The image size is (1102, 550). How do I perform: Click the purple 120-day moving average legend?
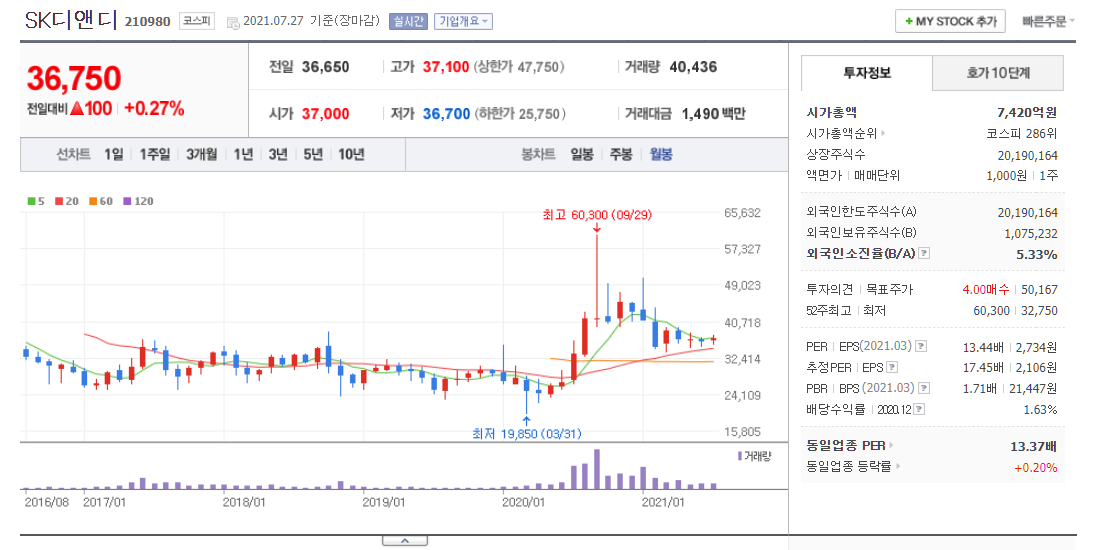point(138,201)
